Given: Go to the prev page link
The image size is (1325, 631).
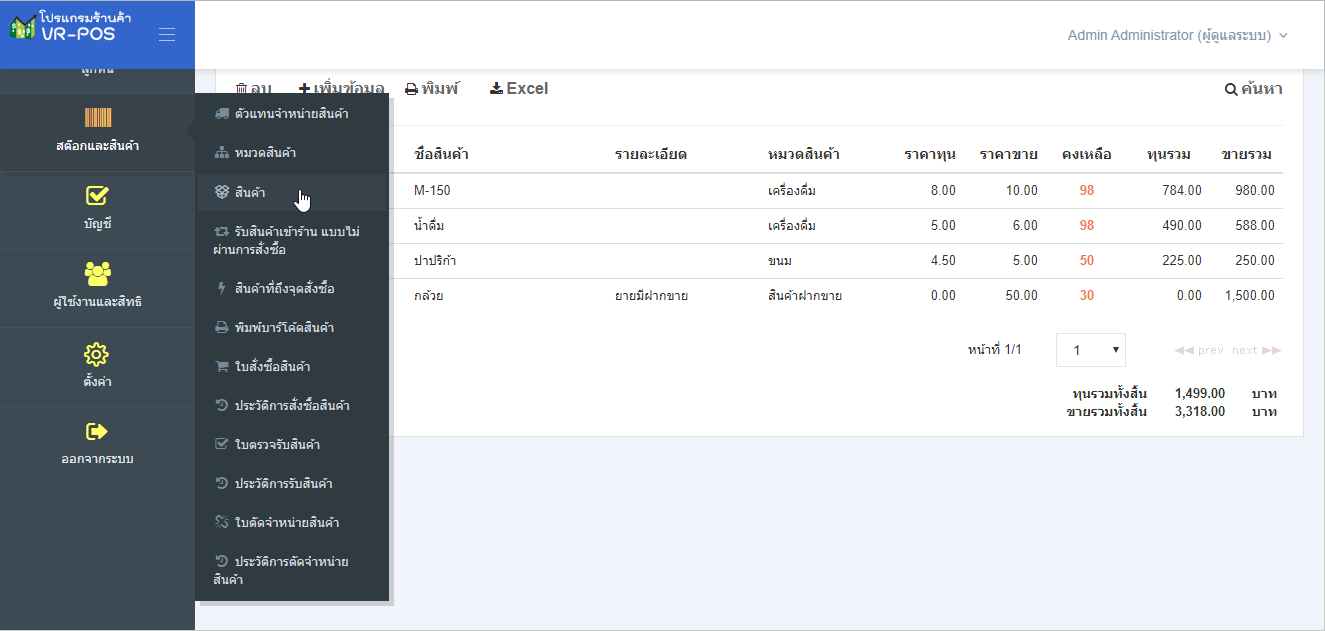Looking at the screenshot, I should click(1199, 350).
